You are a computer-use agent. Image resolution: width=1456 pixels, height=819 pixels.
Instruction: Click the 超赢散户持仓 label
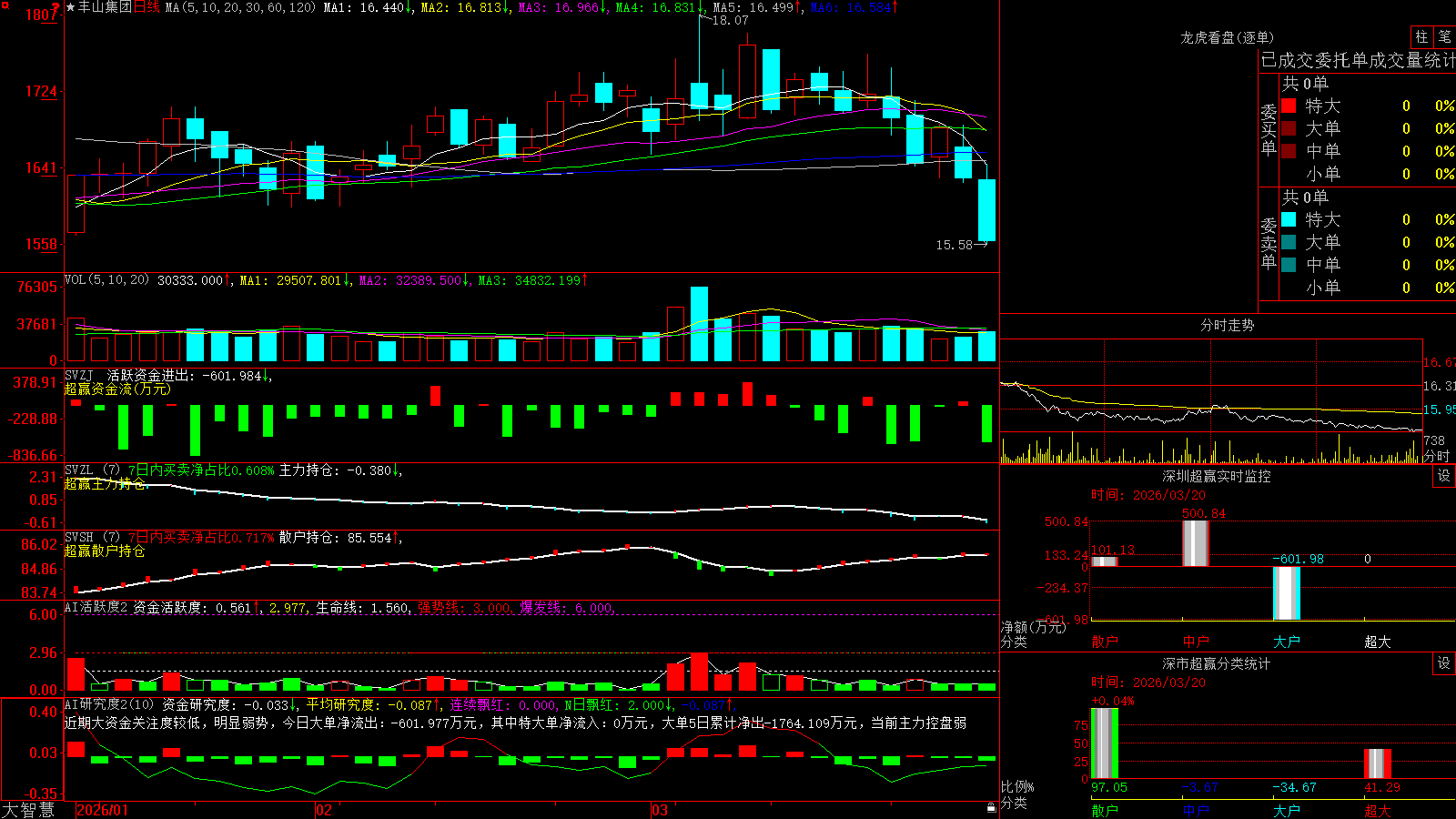(x=105, y=551)
